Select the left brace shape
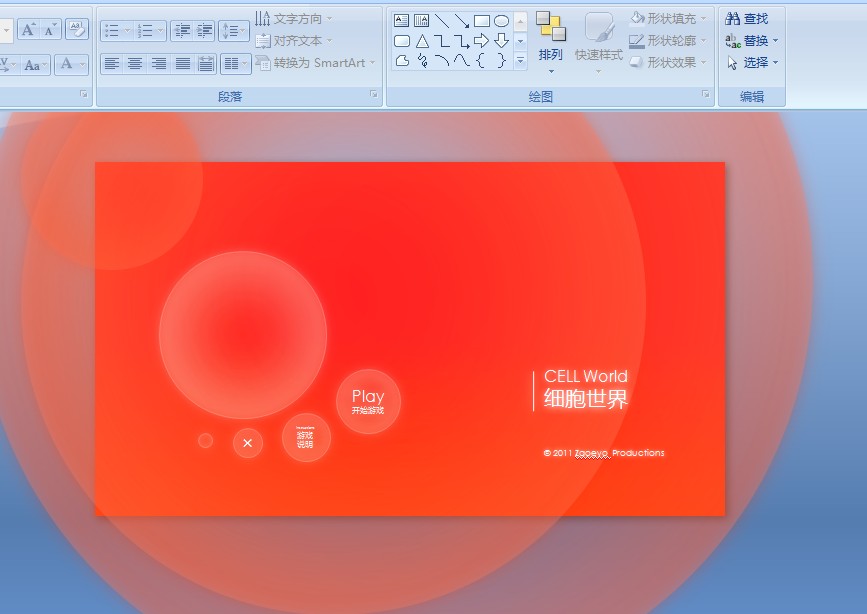 pos(482,60)
